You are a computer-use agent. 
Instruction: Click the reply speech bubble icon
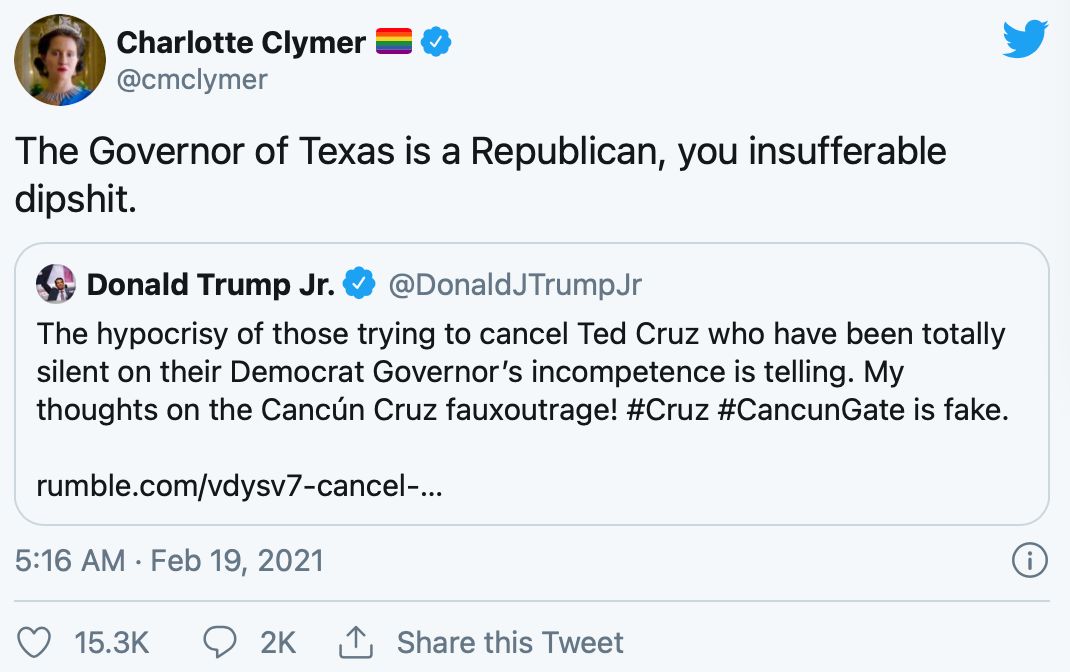tap(219, 642)
